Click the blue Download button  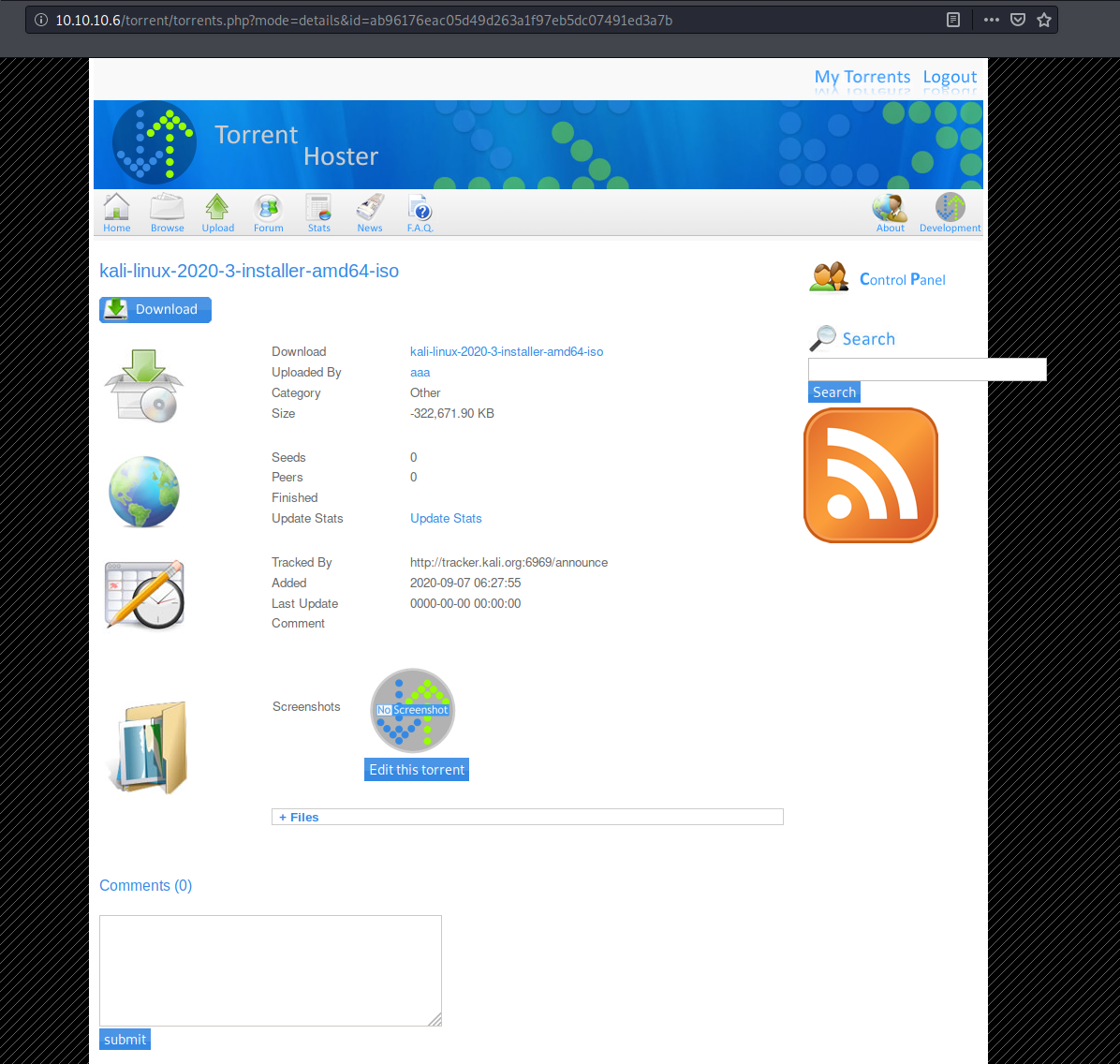click(155, 309)
